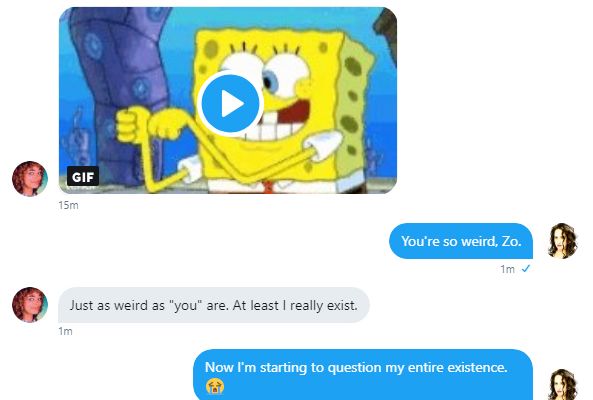Select the 'question my entire existence' bubble
593x400 pixels.
[363, 375]
